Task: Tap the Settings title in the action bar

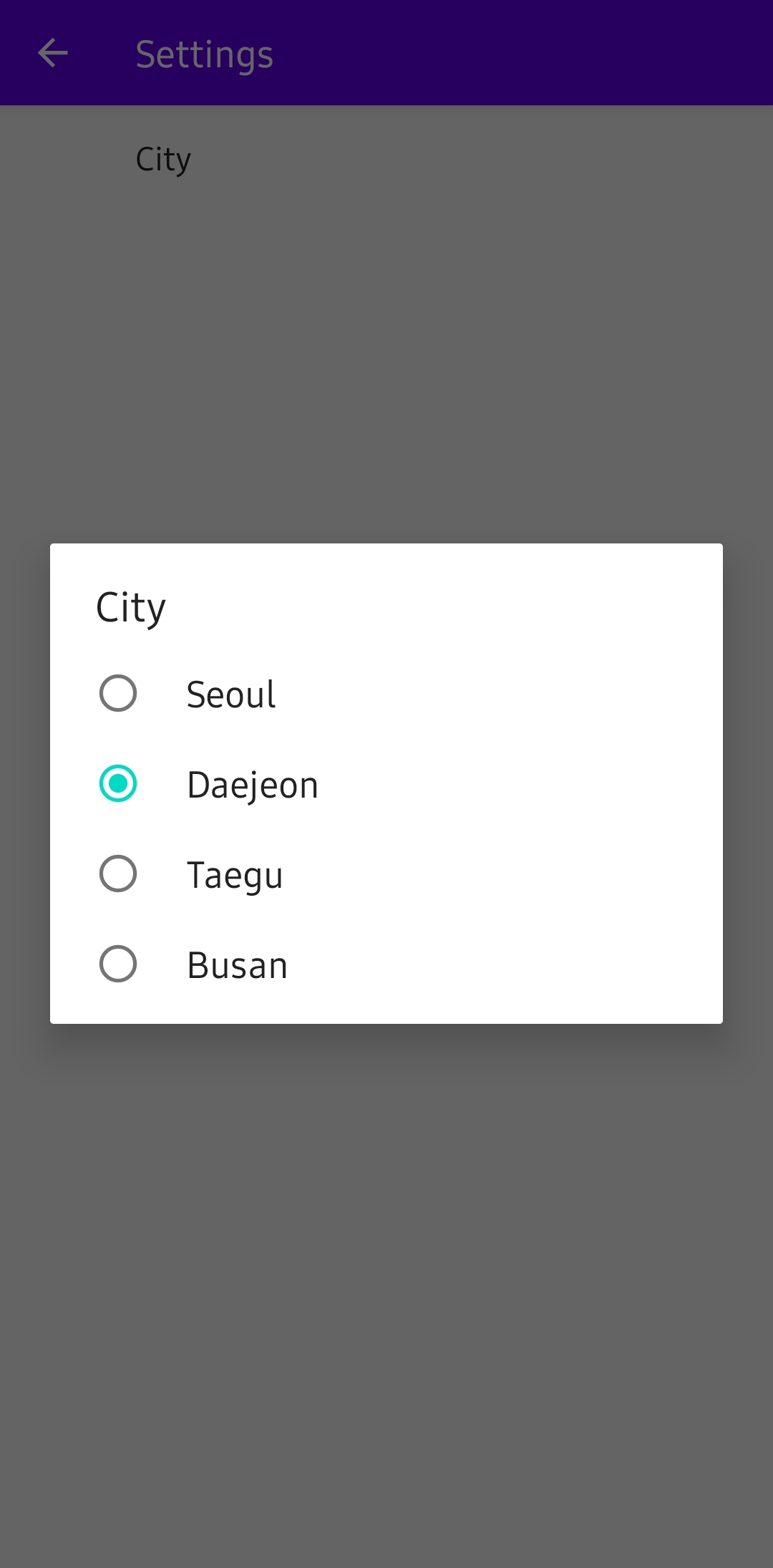Action: [x=204, y=54]
